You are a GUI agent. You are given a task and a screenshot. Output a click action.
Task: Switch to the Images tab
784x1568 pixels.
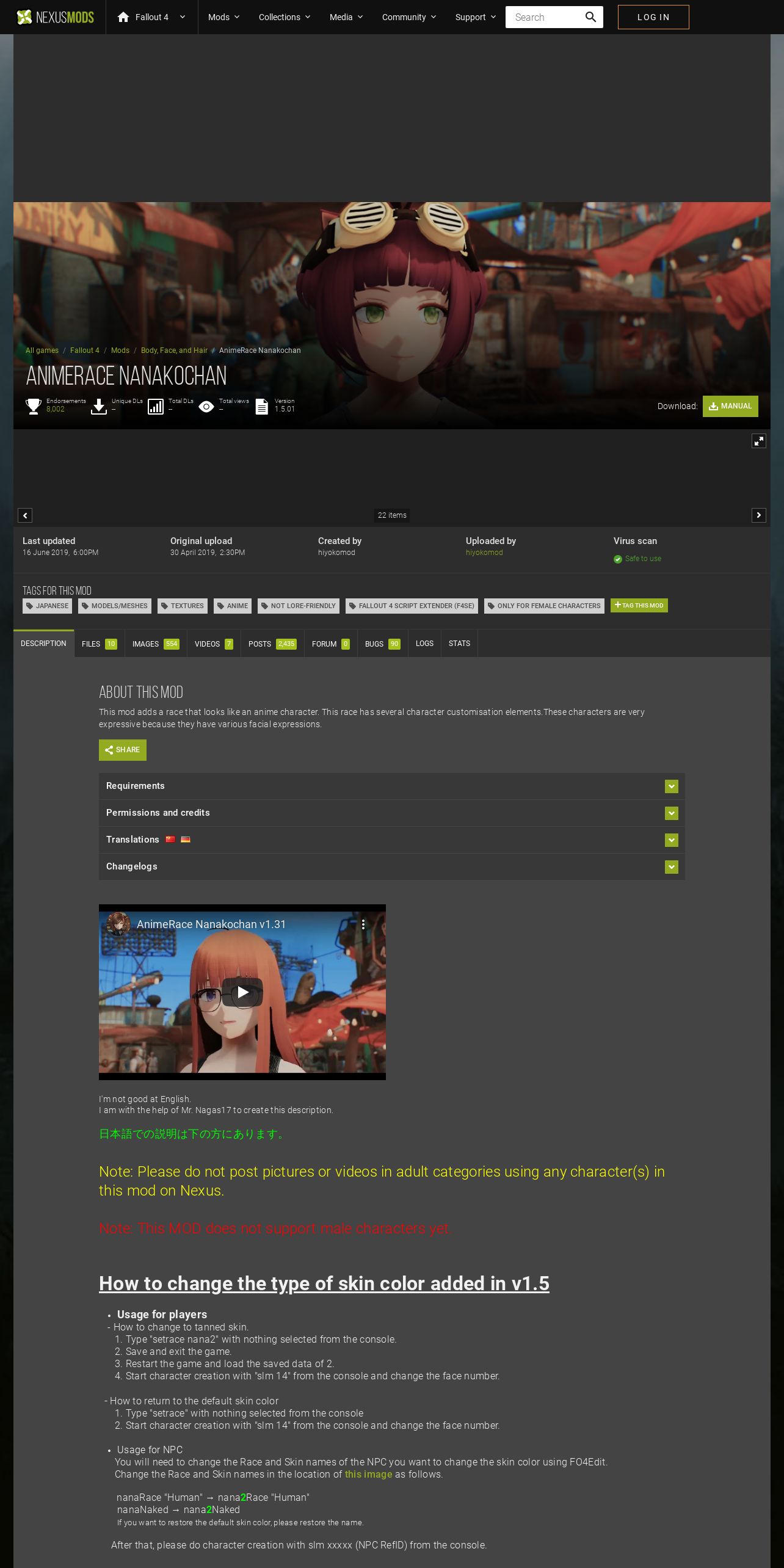click(x=156, y=644)
